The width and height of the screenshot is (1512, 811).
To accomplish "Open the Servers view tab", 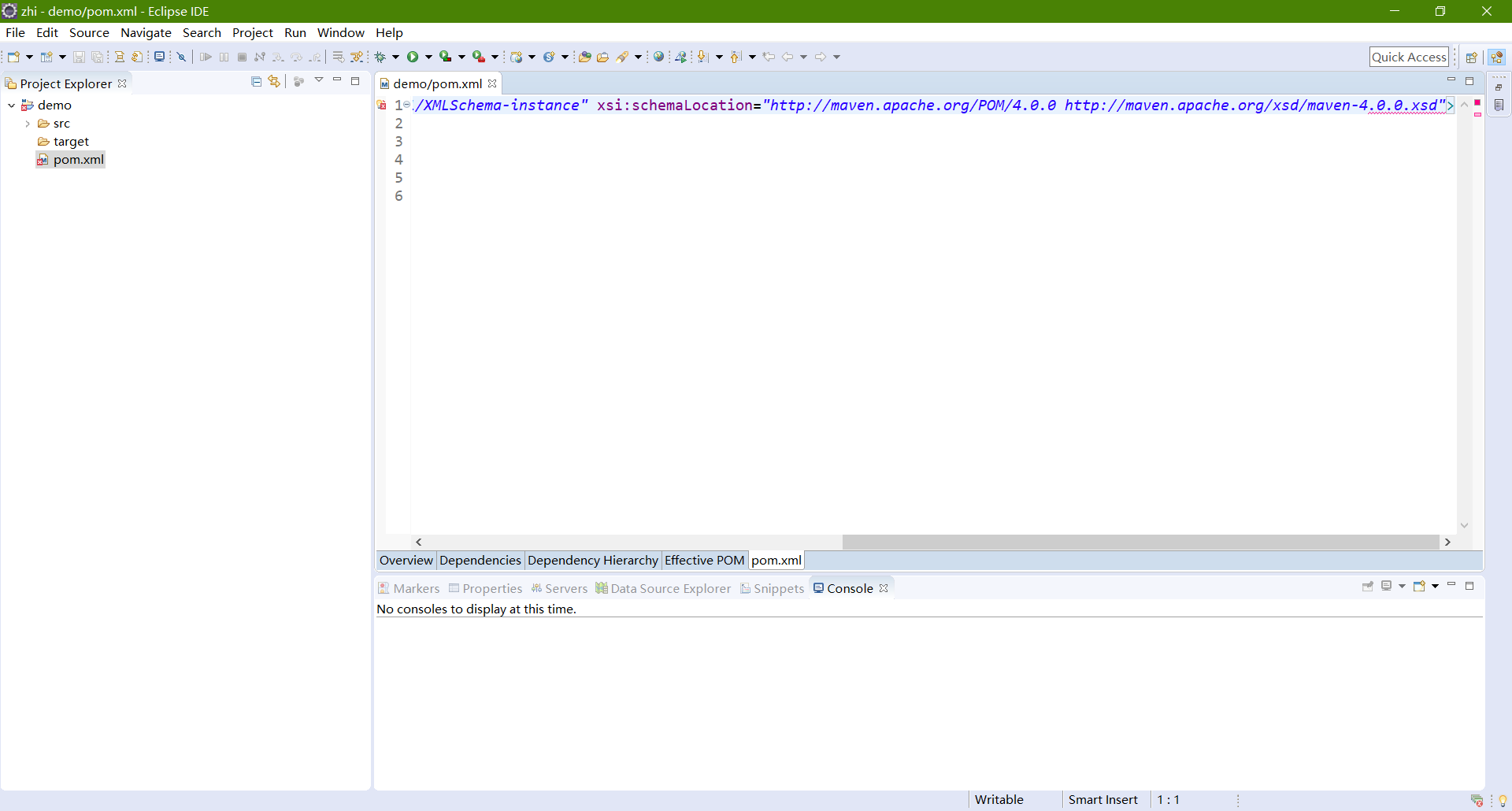I will (559, 588).
